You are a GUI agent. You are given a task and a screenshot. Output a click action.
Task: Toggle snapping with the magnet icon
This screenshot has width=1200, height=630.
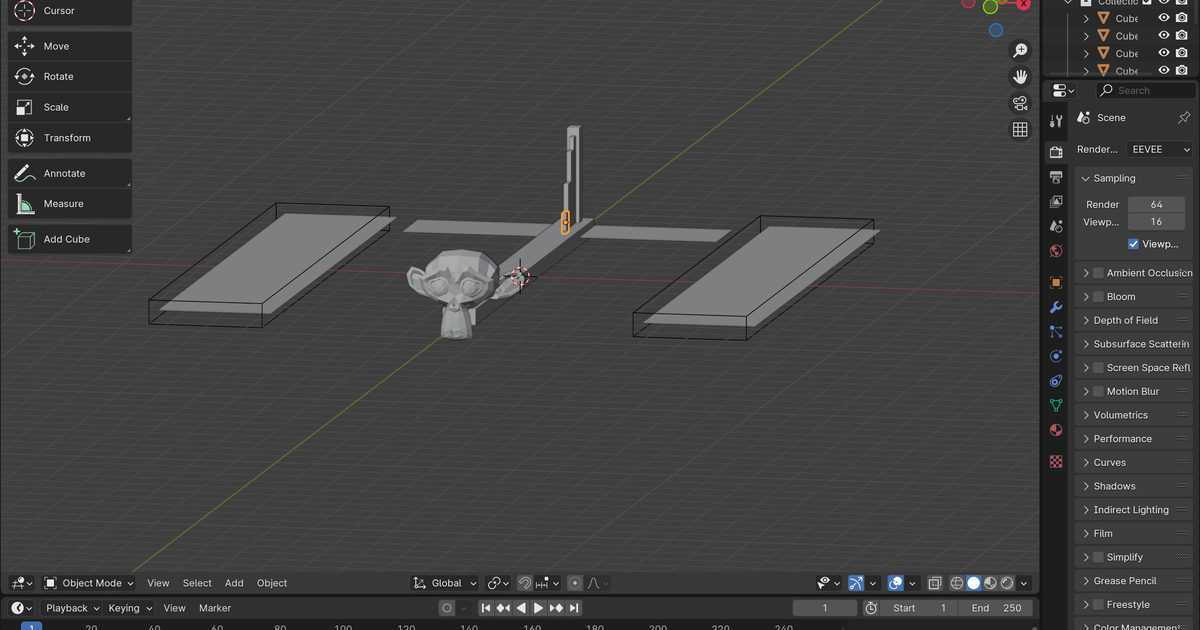pyautogui.click(x=525, y=583)
